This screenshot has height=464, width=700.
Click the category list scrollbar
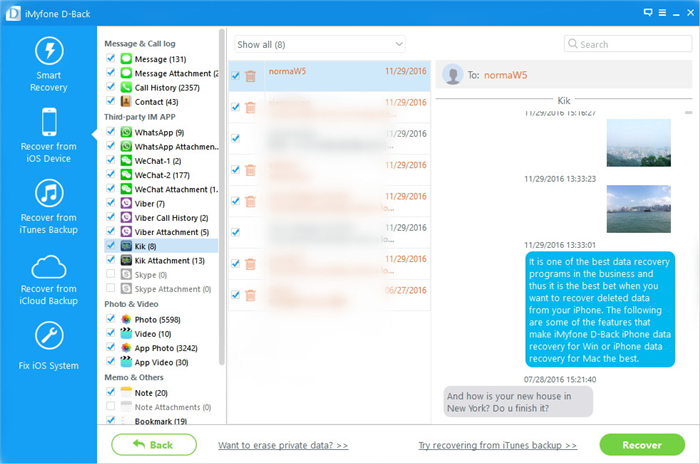coord(221,197)
